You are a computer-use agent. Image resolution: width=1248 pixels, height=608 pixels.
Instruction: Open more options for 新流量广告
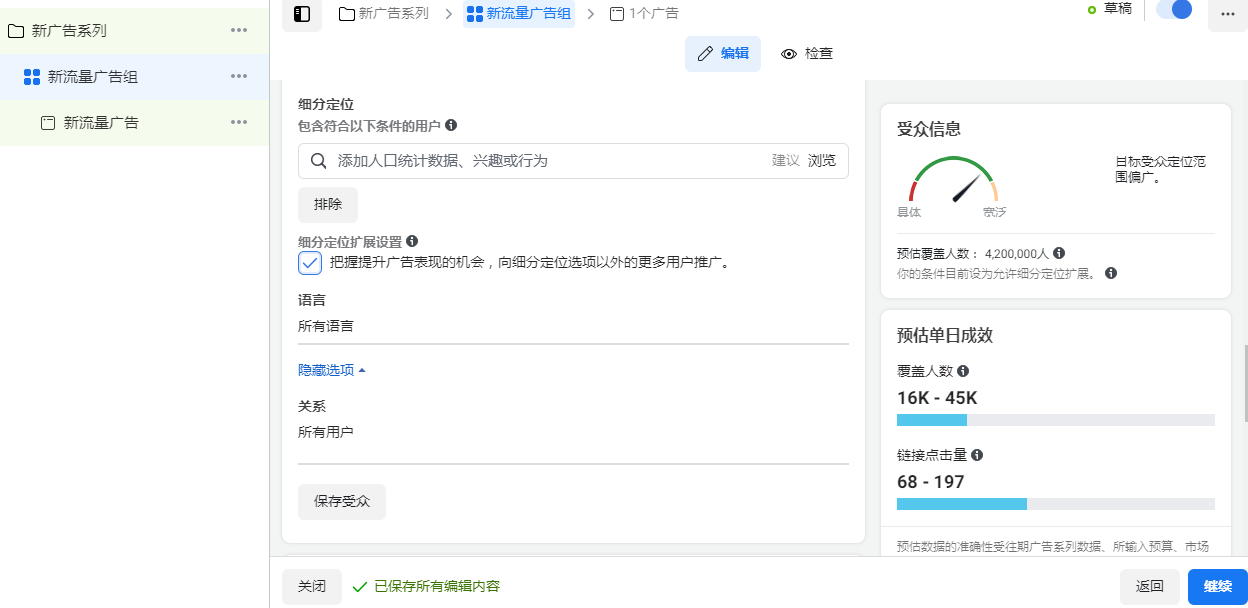239,122
